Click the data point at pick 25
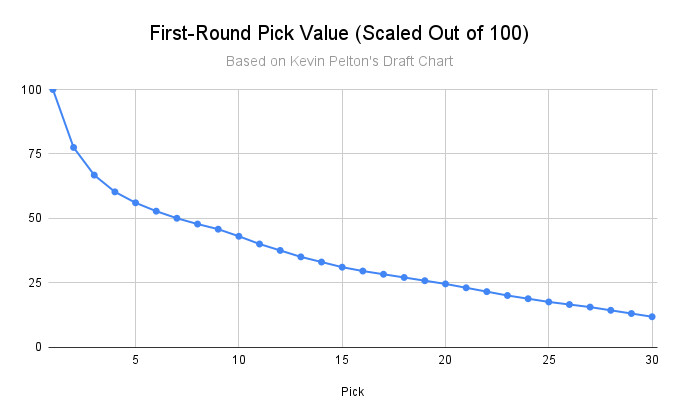The width and height of the screenshot is (678, 420). tap(549, 302)
